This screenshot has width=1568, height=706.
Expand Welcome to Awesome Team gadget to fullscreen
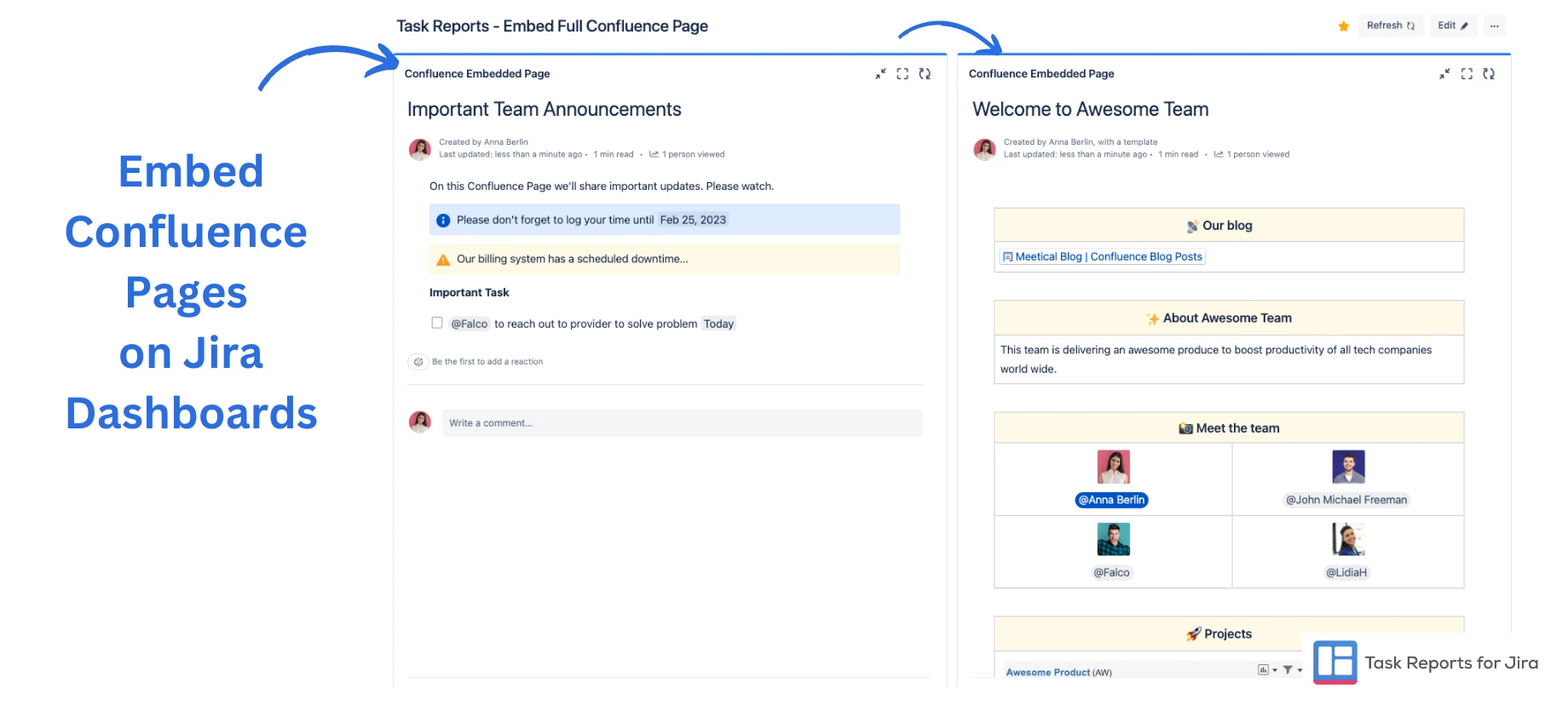coord(1467,74)
